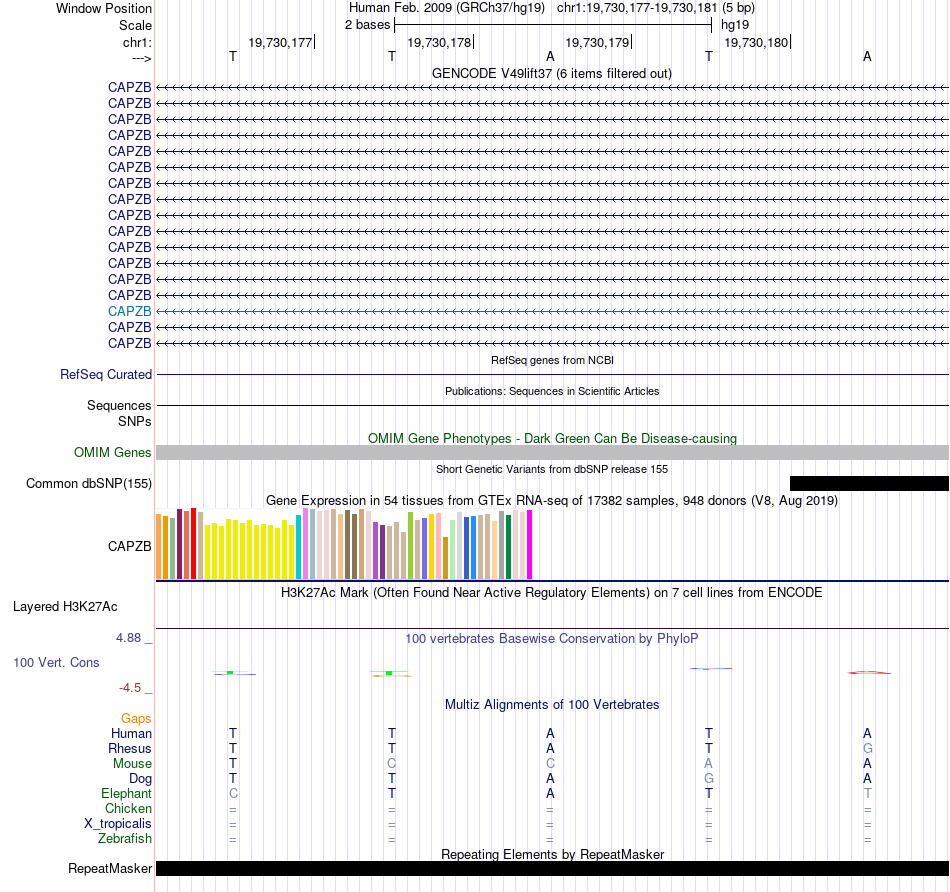The height and width of the screenshot is (892, 950).
Task: Click the C base in Elephant row
Action: coord(233,794)
